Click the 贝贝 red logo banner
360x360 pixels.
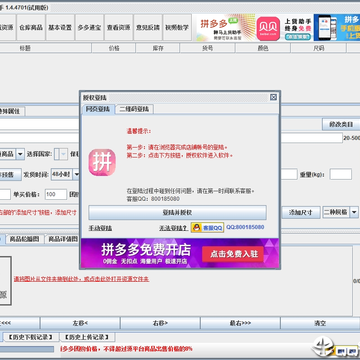[284, 28]
